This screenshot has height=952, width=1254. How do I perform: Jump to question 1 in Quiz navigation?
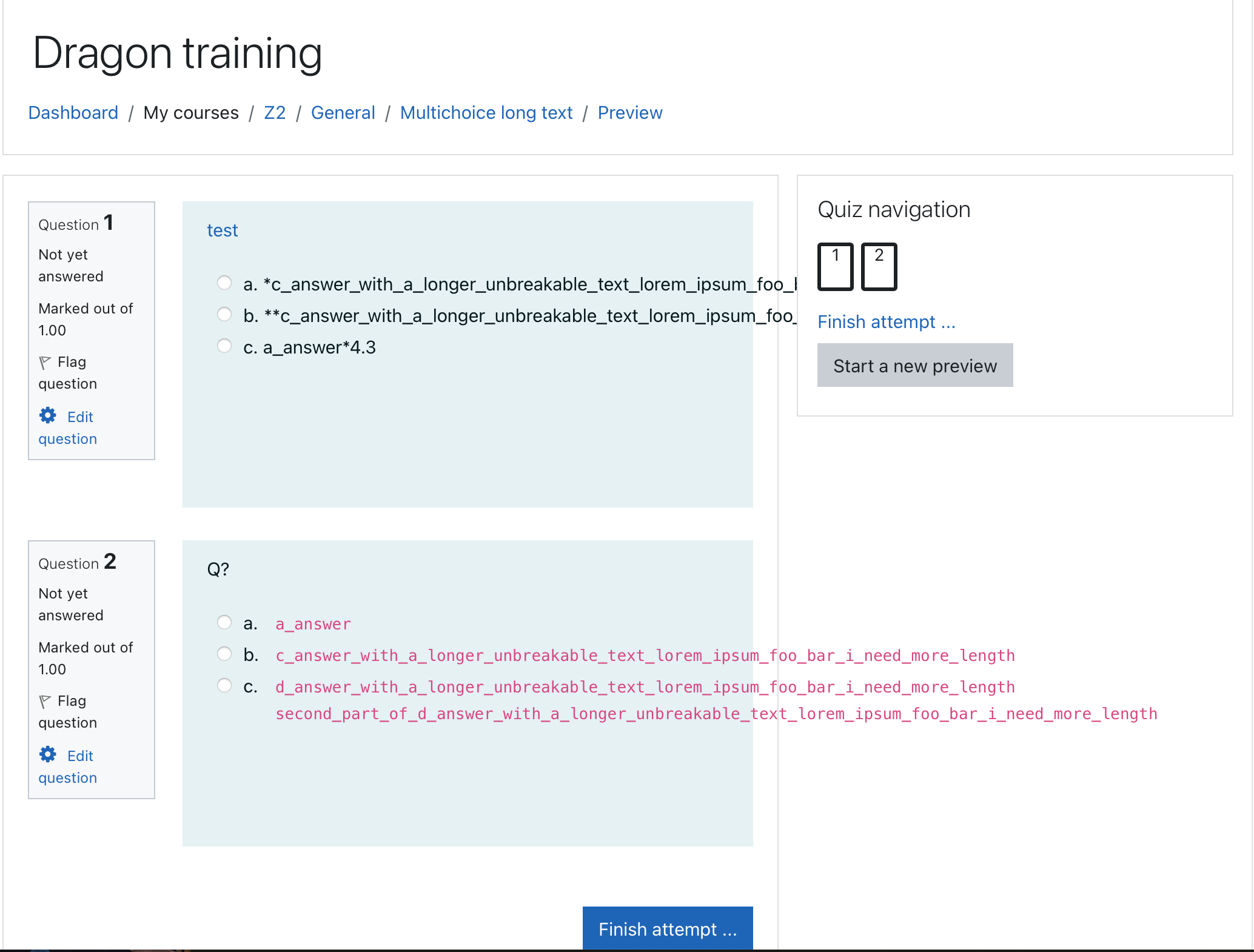point(836,267)
